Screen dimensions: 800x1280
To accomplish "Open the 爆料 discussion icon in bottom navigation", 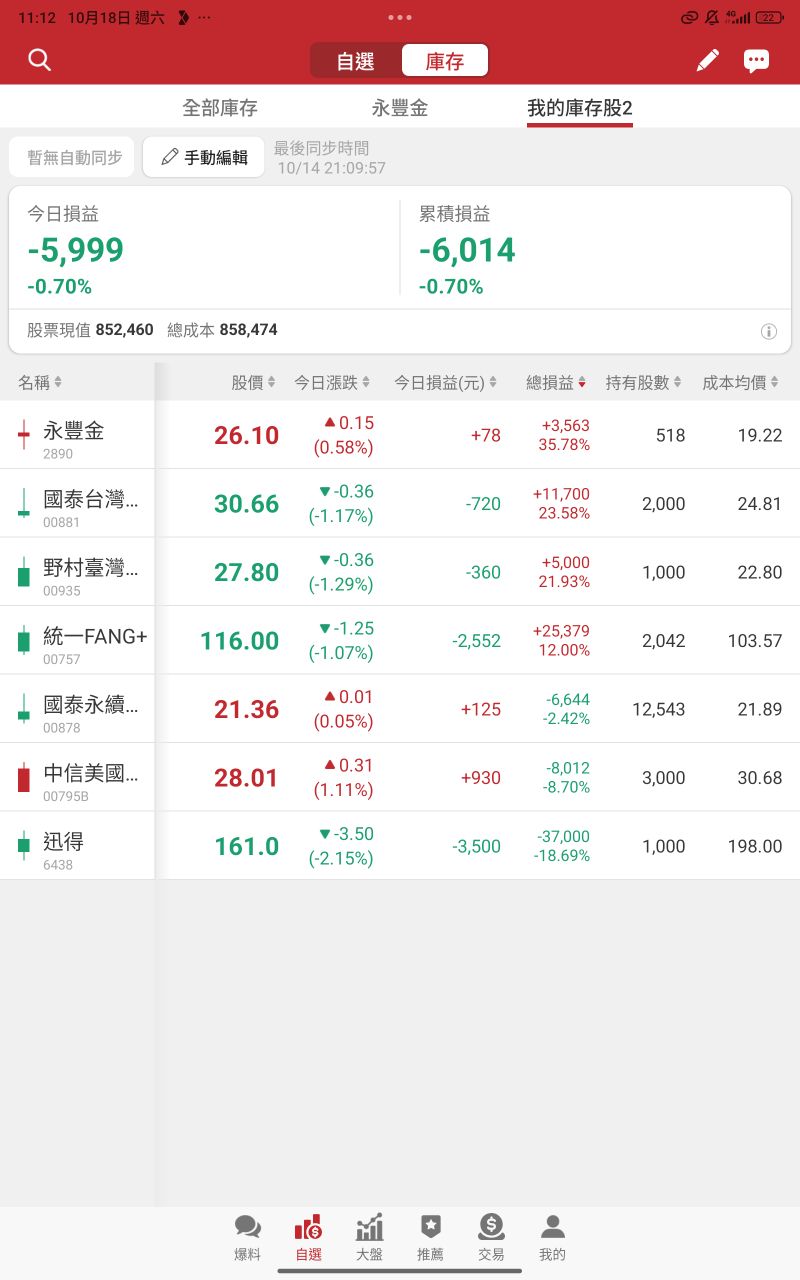I will (247, 1234).
